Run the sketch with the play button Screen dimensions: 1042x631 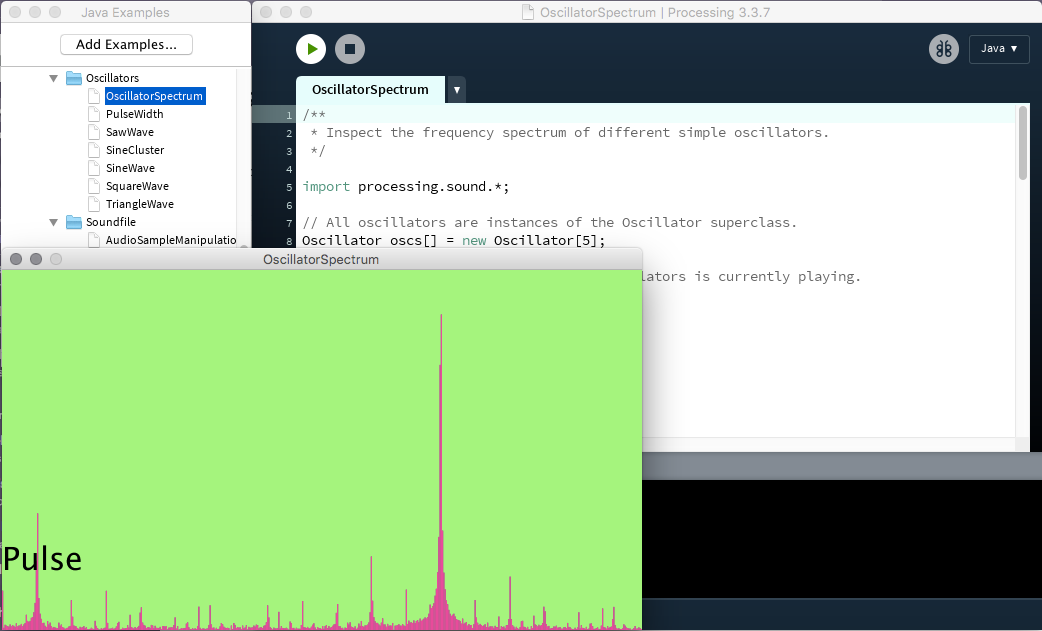pos(311,49)
